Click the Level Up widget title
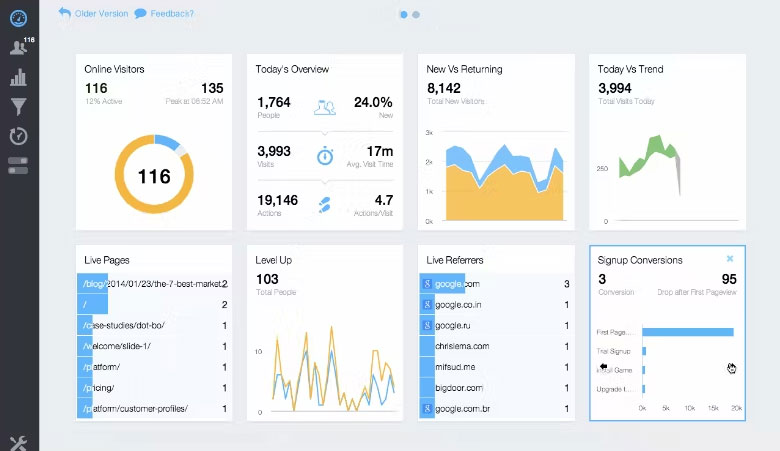 pyautogui.click(x=274, y=260)
